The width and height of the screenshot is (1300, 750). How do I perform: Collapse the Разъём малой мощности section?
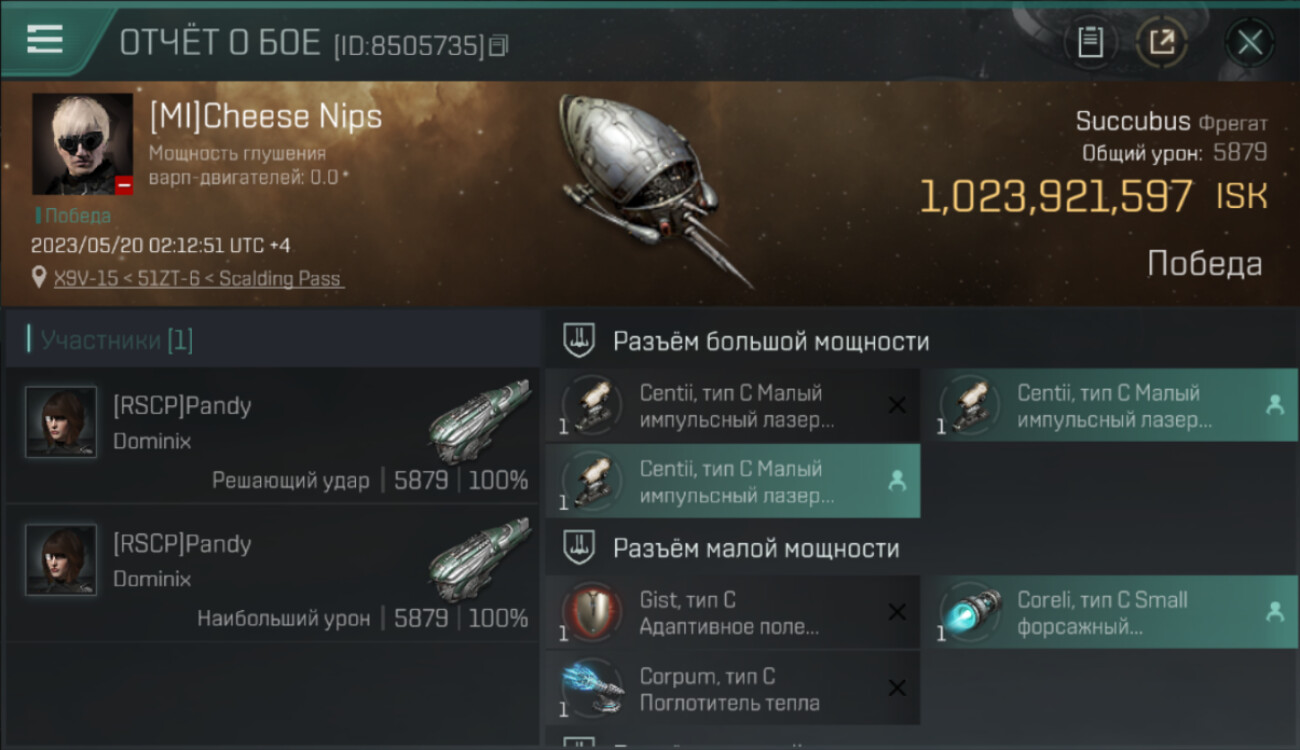pos(579,548)
